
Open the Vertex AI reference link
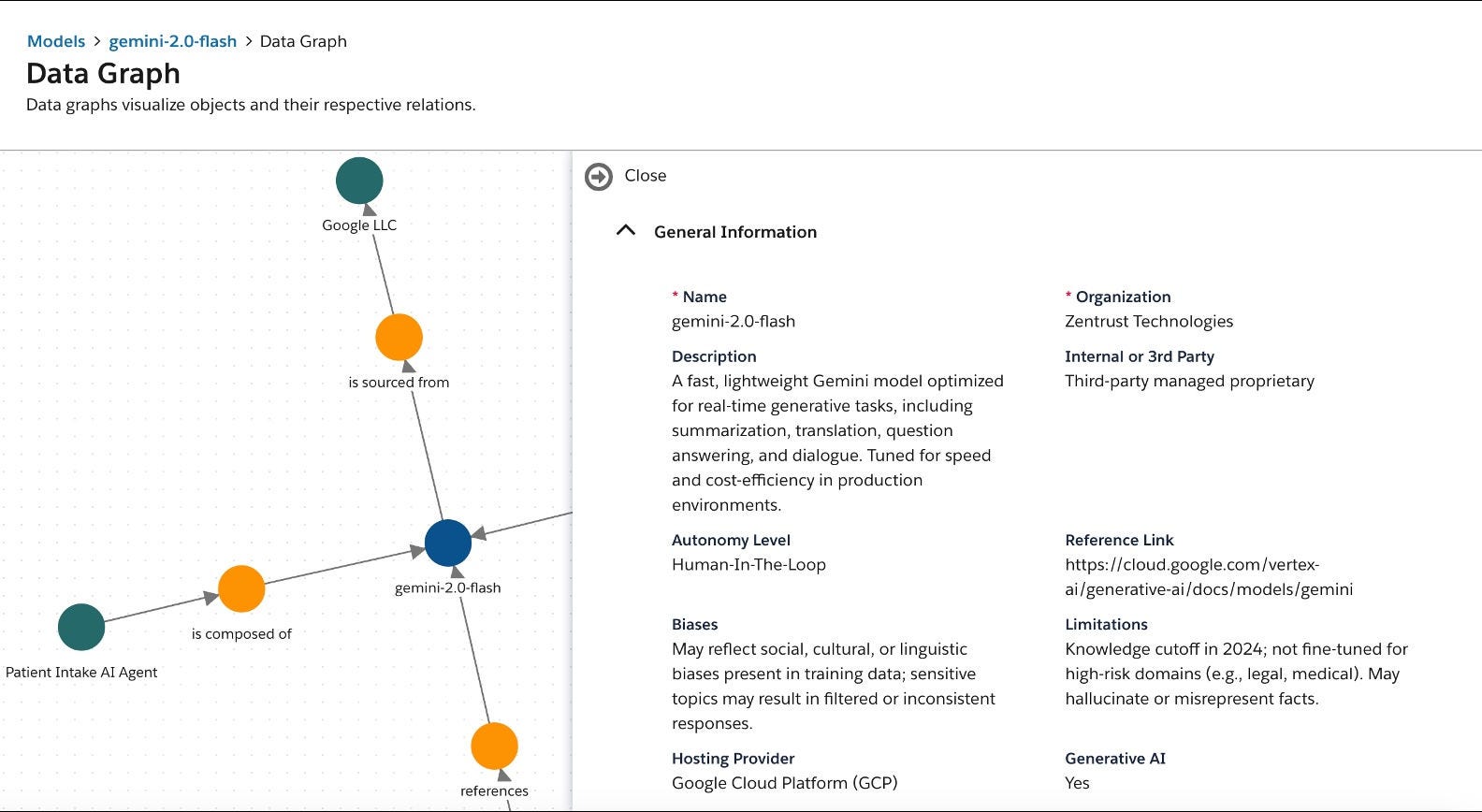click(x=1208, y=576)
